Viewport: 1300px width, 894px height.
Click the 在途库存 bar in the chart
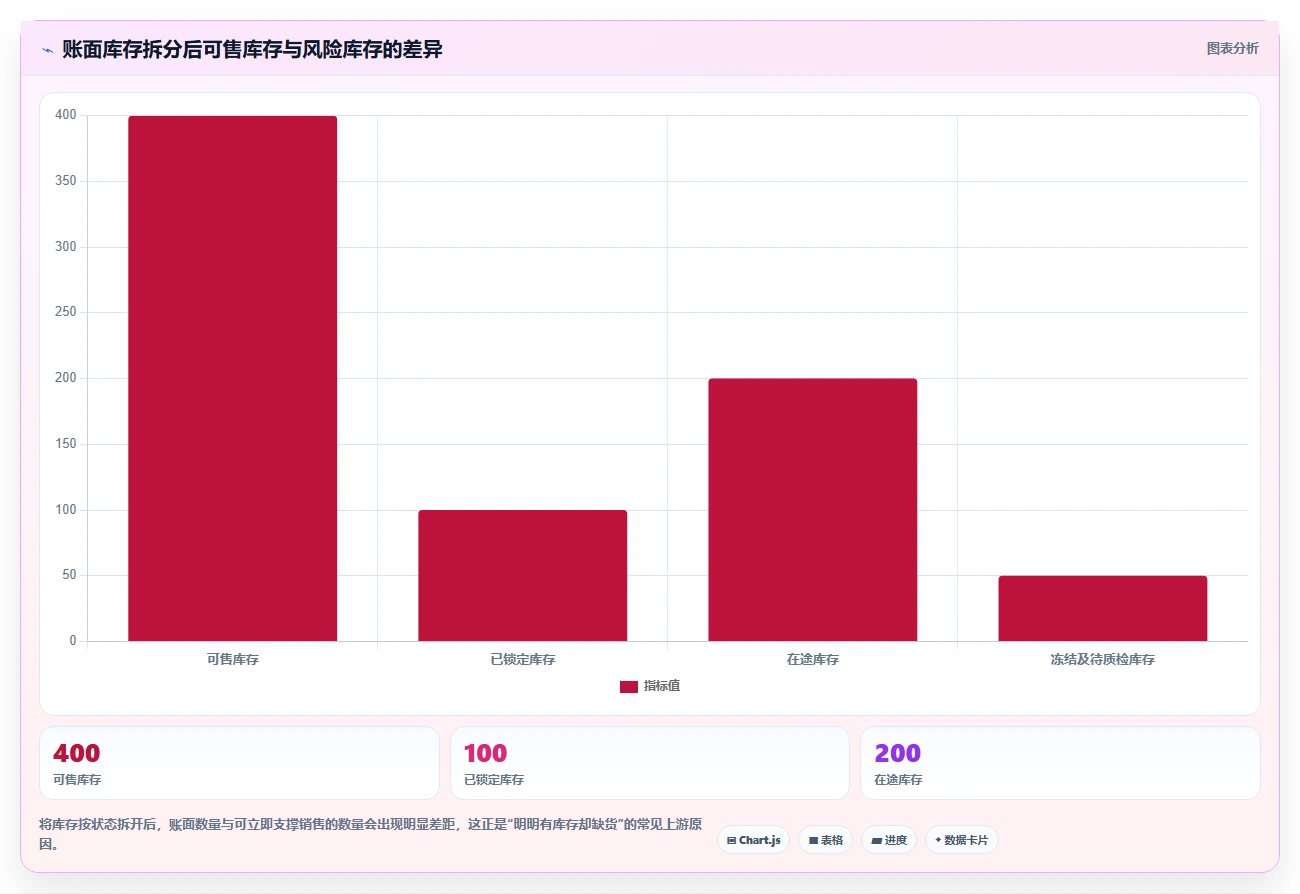click(812, 509)
